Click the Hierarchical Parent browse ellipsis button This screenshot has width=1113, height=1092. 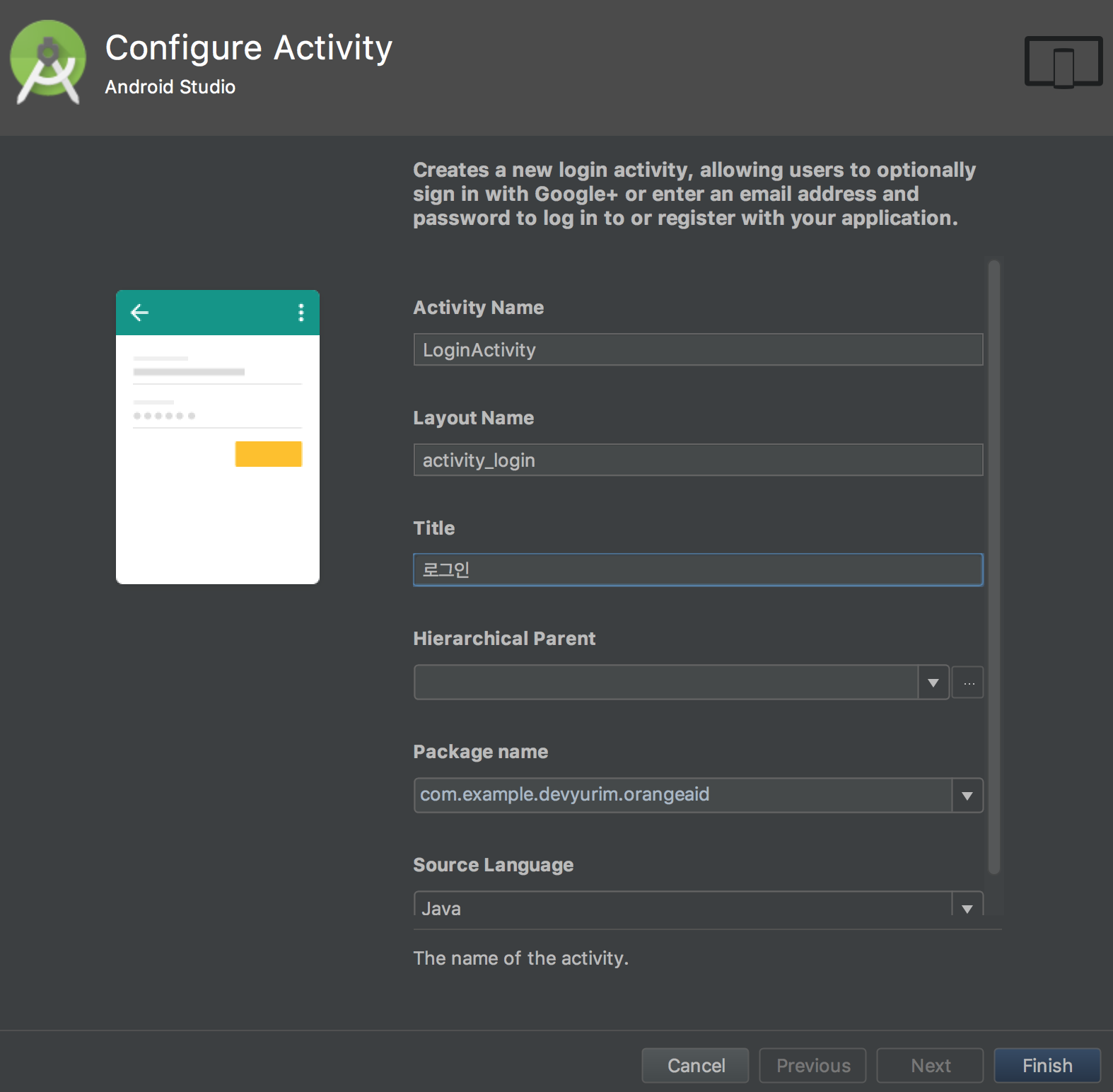tap(968, 682)
